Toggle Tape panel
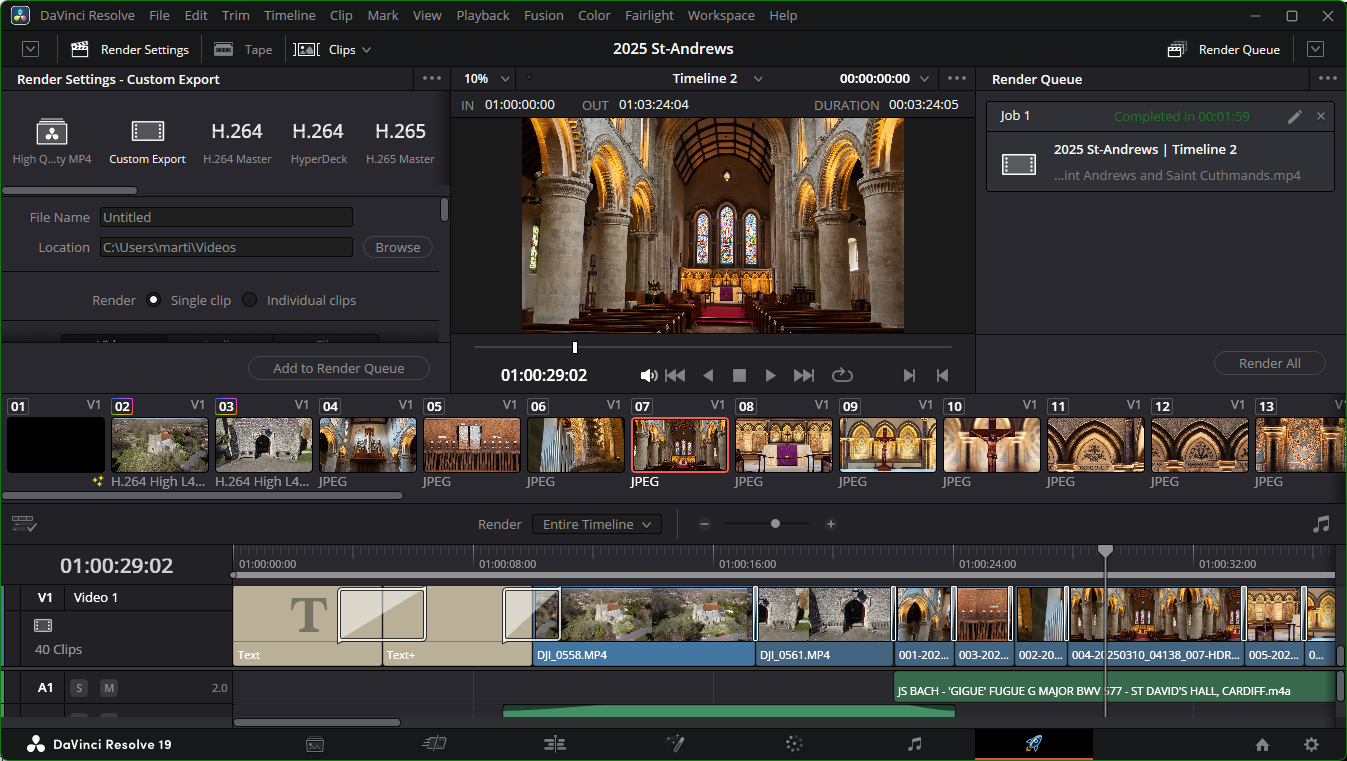Viewport: 1347px width, 761px height. [x=243, y=49]
